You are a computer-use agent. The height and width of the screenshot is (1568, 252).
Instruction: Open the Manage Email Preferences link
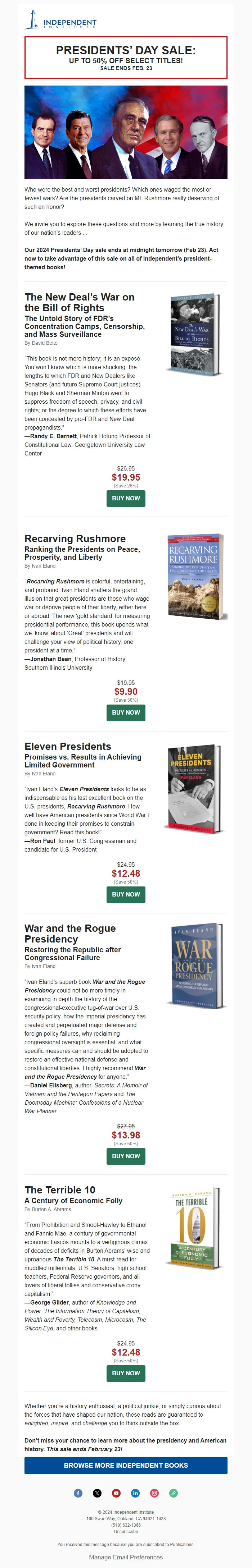[126, 1557]
